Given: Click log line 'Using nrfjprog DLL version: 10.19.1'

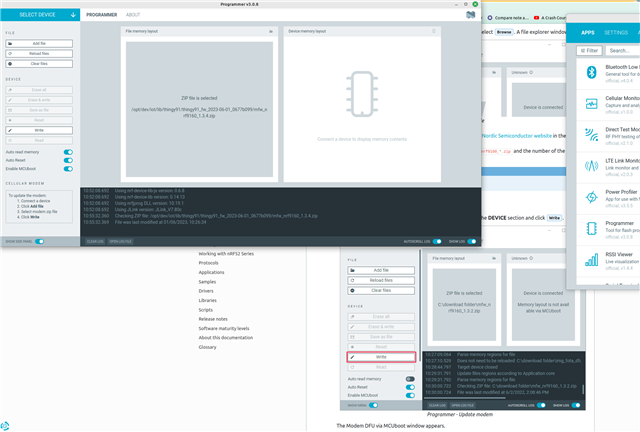Looking at the screenshot, I should [149, 203].
